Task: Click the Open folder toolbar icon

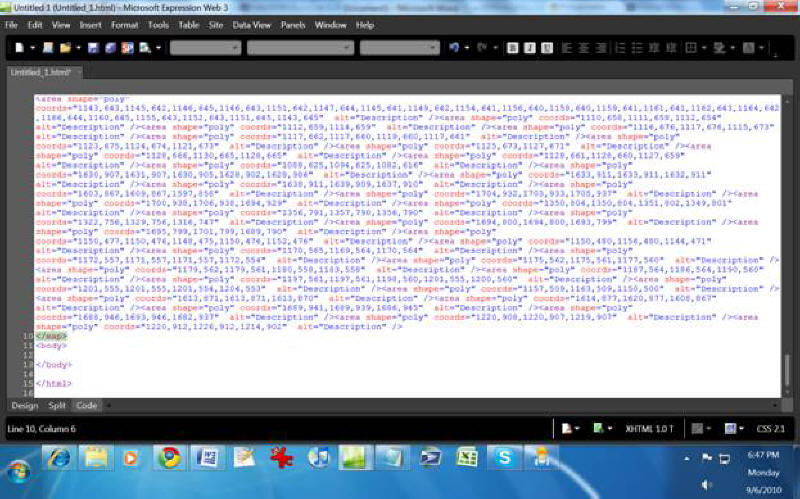Action: pos(65,47)
